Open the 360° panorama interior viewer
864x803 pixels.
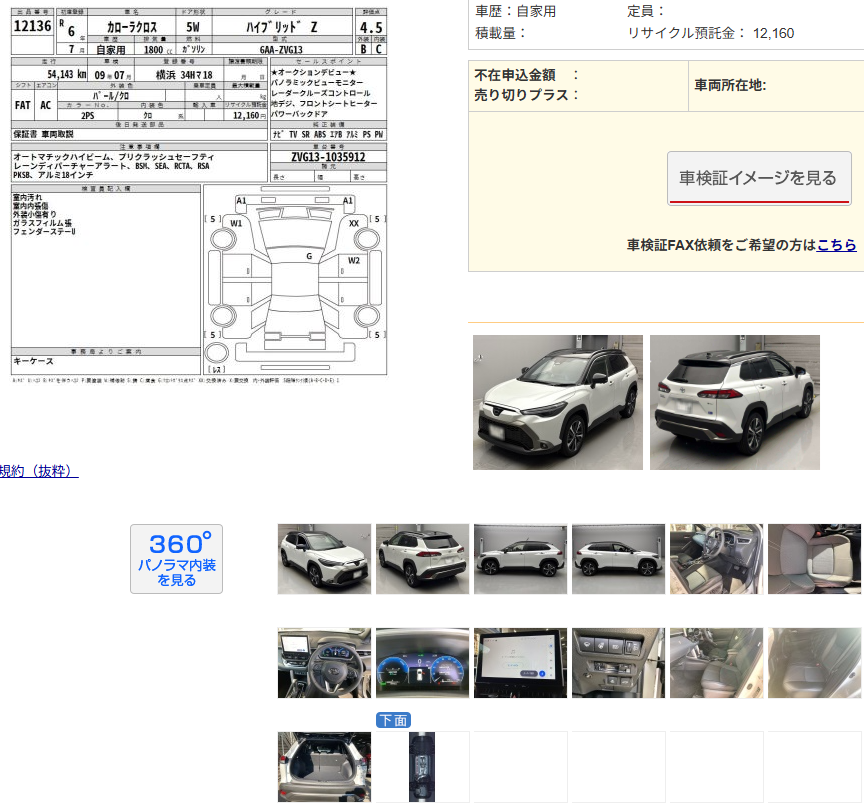(x=176, y=558)
